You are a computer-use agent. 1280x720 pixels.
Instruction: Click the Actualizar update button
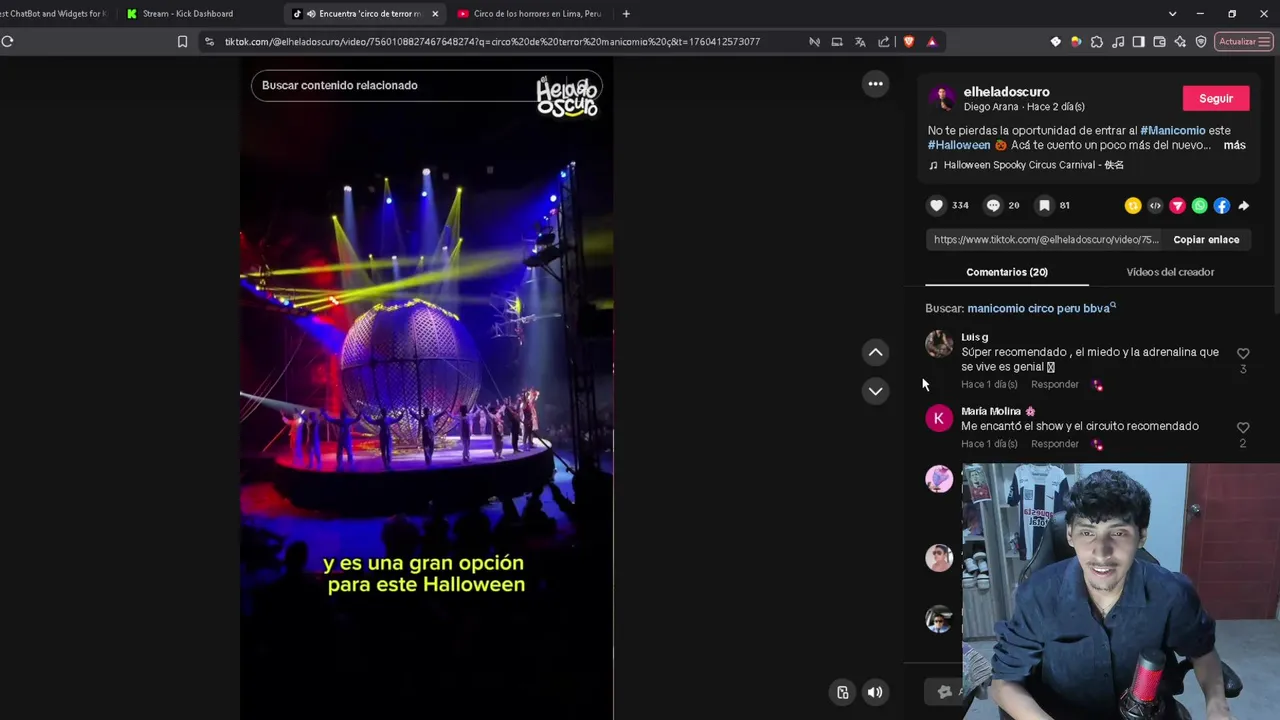[x=1244, y=42]
